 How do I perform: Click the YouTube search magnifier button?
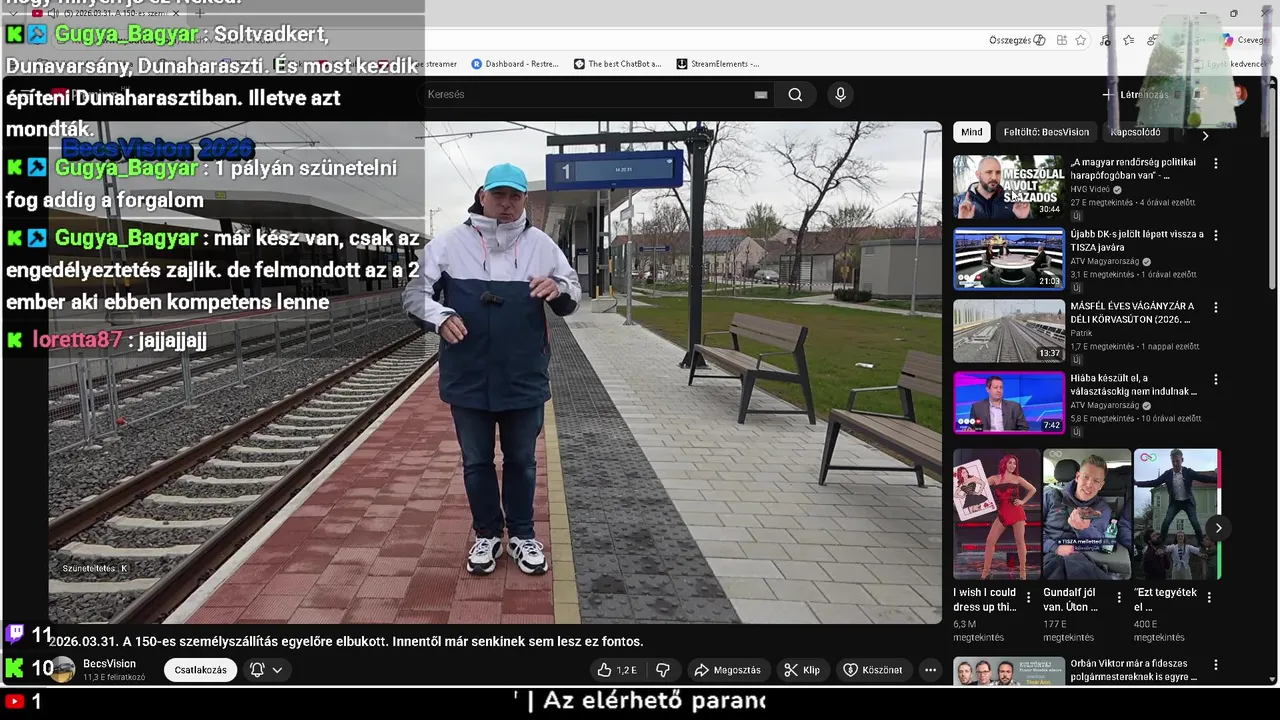[x=795, y=95]
